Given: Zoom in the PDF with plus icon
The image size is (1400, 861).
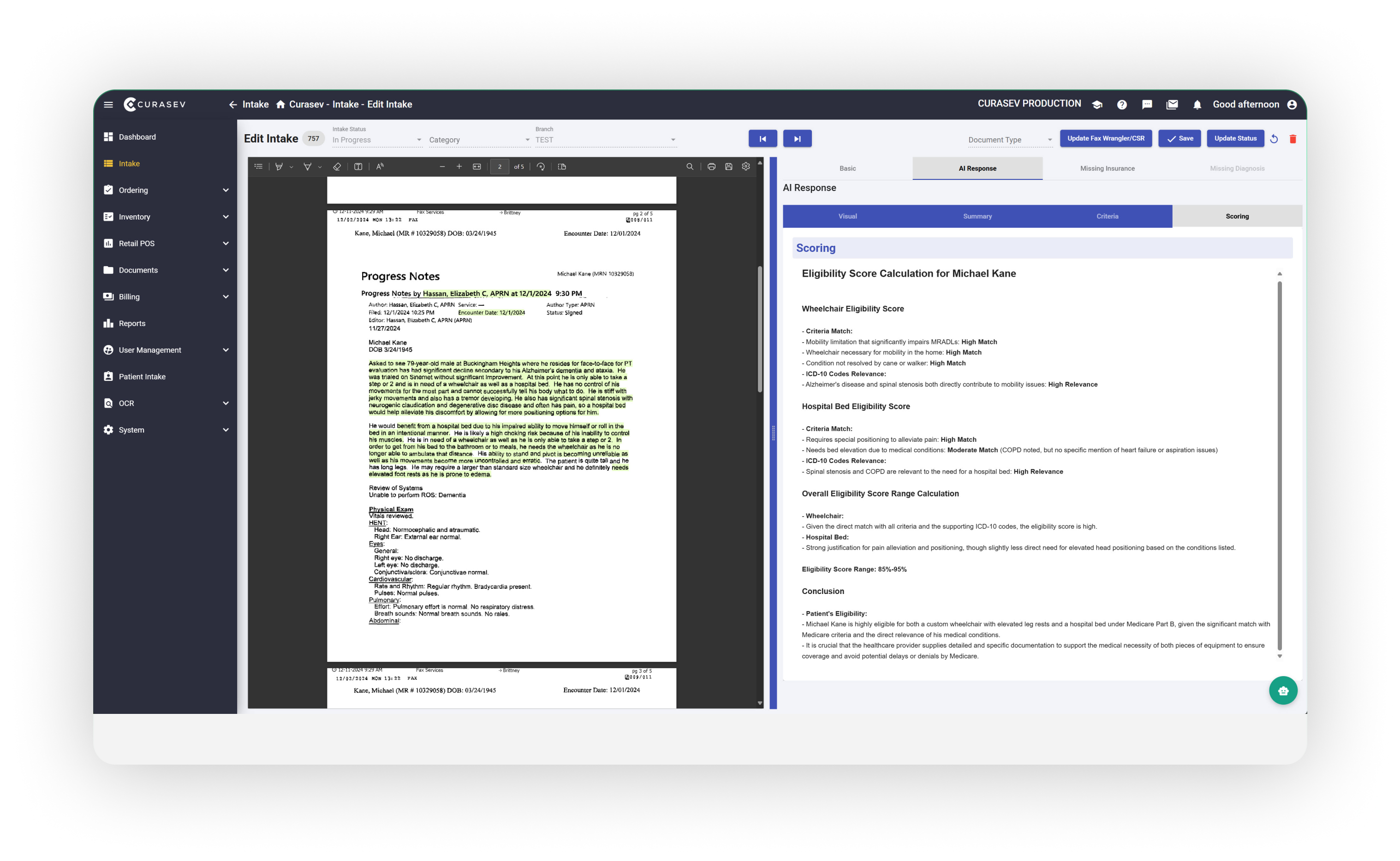Looking at the screenshot, I should tap(459, 167).
